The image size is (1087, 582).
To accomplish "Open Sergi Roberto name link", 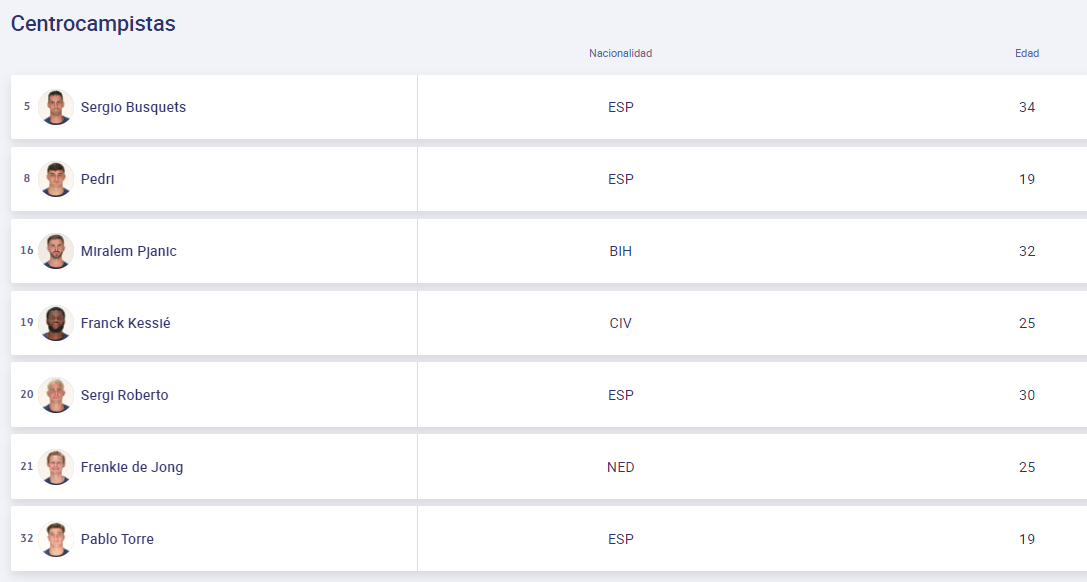I will click(124, 395).
